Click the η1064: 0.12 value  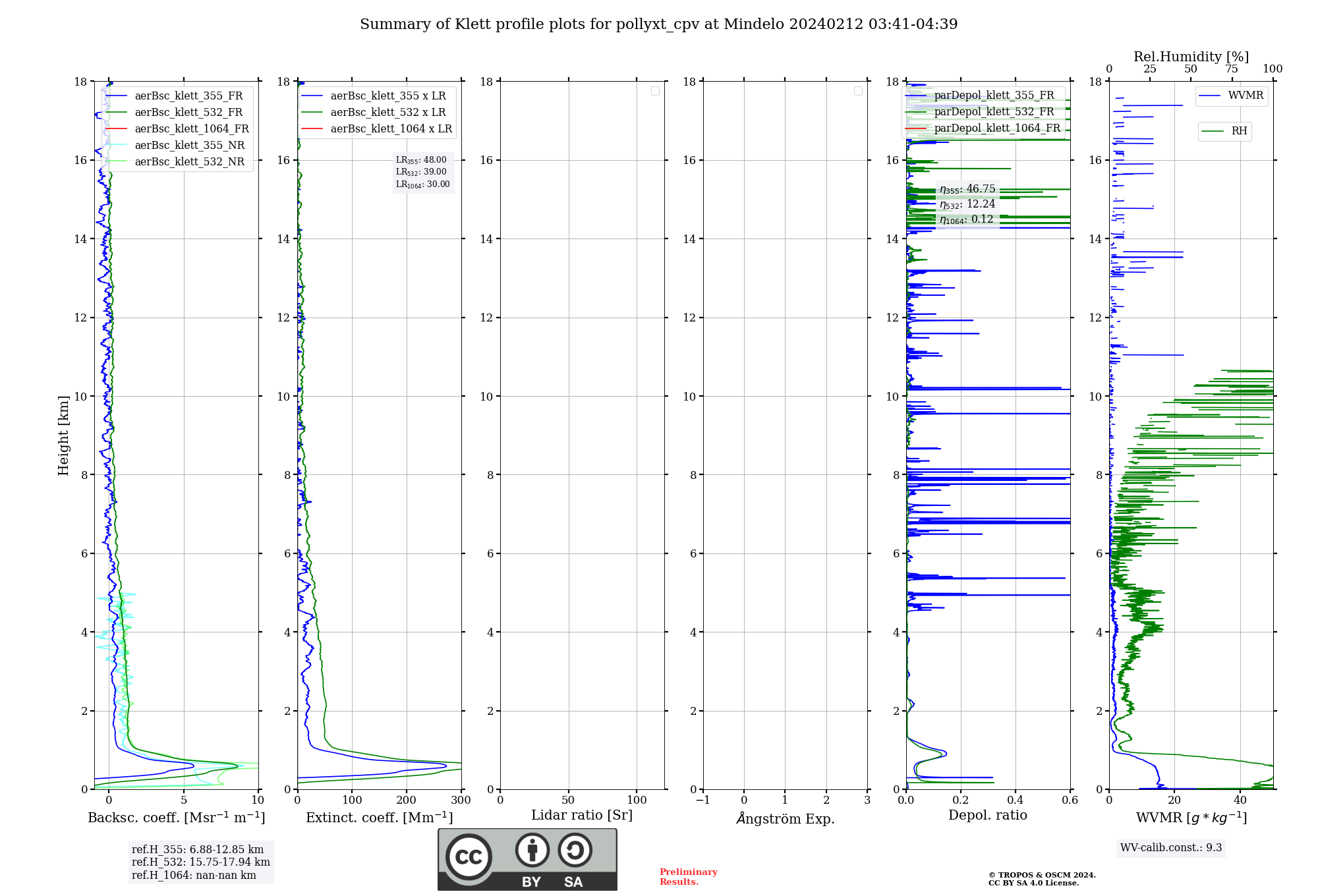click(966, 219)
